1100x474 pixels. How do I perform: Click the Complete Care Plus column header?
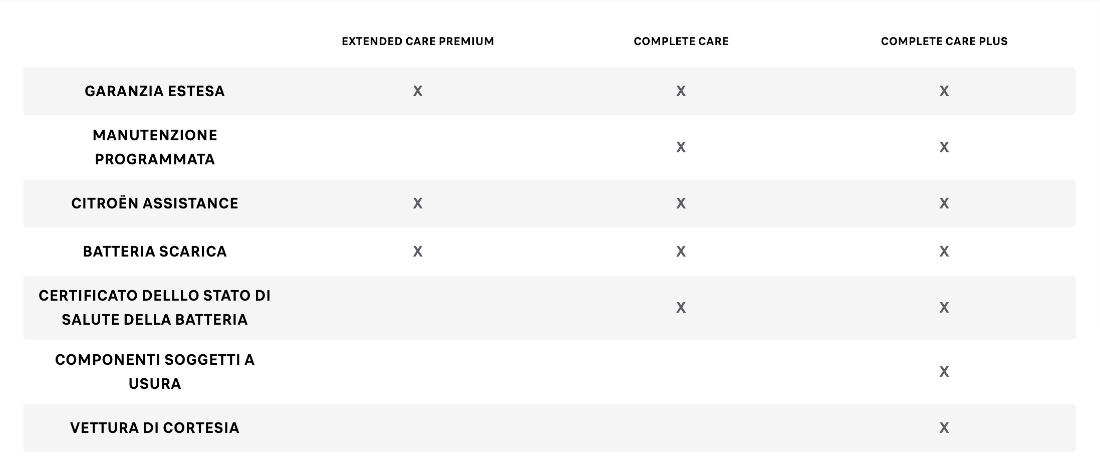[x=944, y=41]
